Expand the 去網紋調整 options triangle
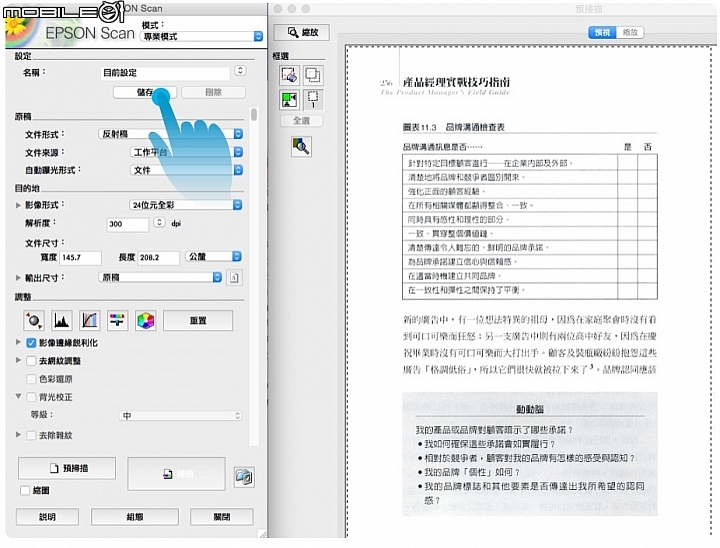 [x=18, y=360]
